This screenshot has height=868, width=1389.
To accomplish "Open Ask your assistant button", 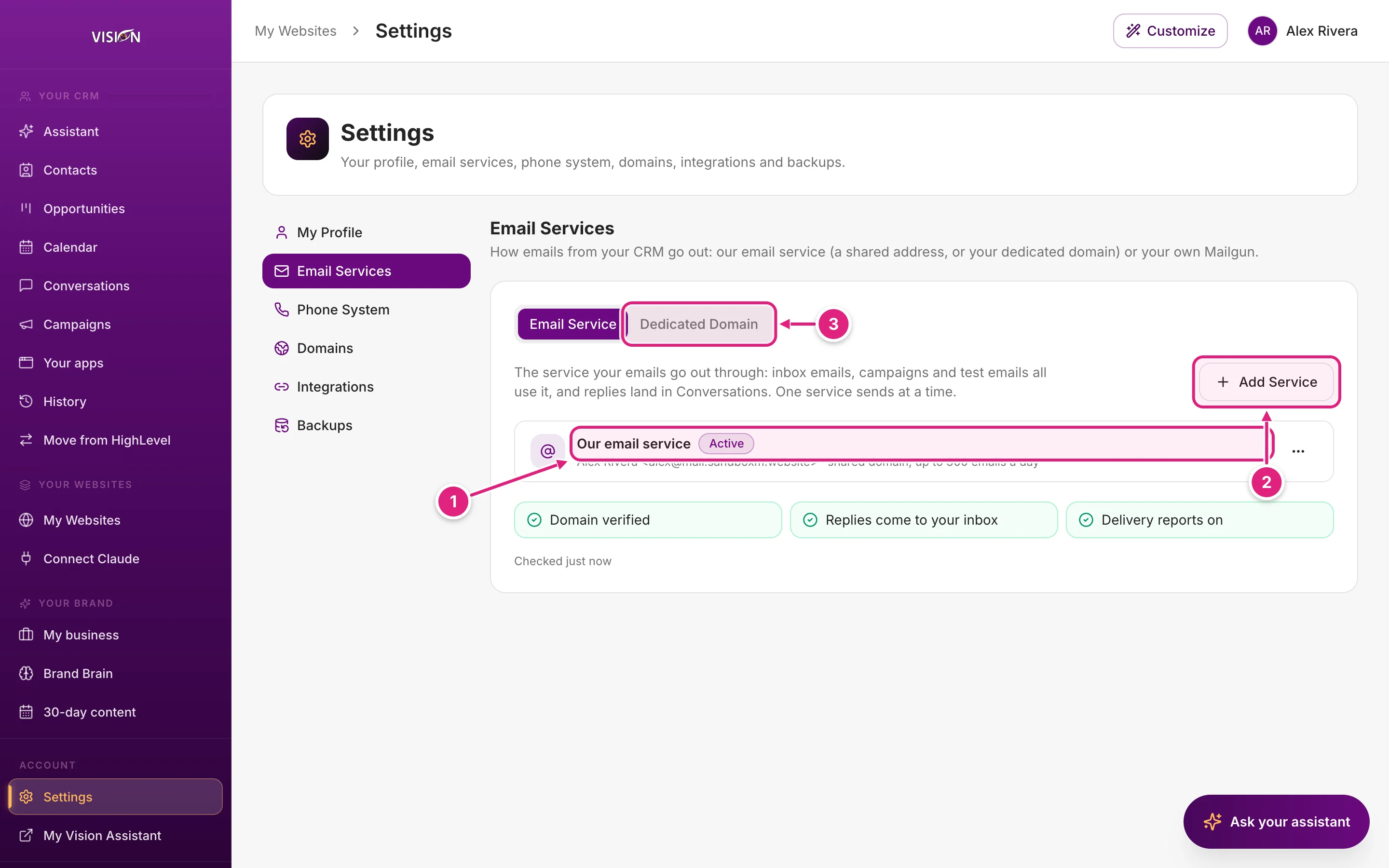I will [x=1276, y=822].
